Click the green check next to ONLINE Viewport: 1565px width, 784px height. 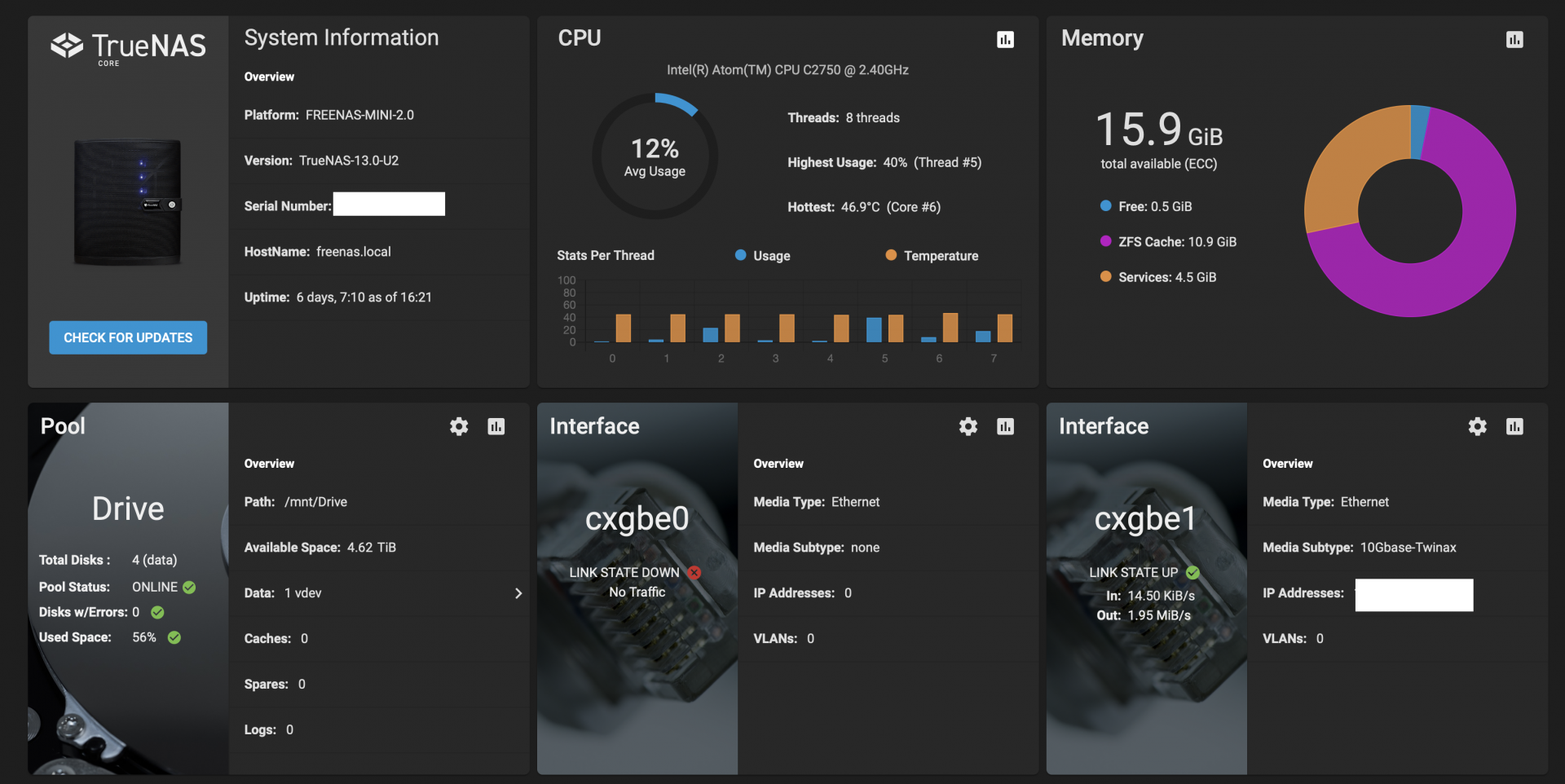[189, 587]
